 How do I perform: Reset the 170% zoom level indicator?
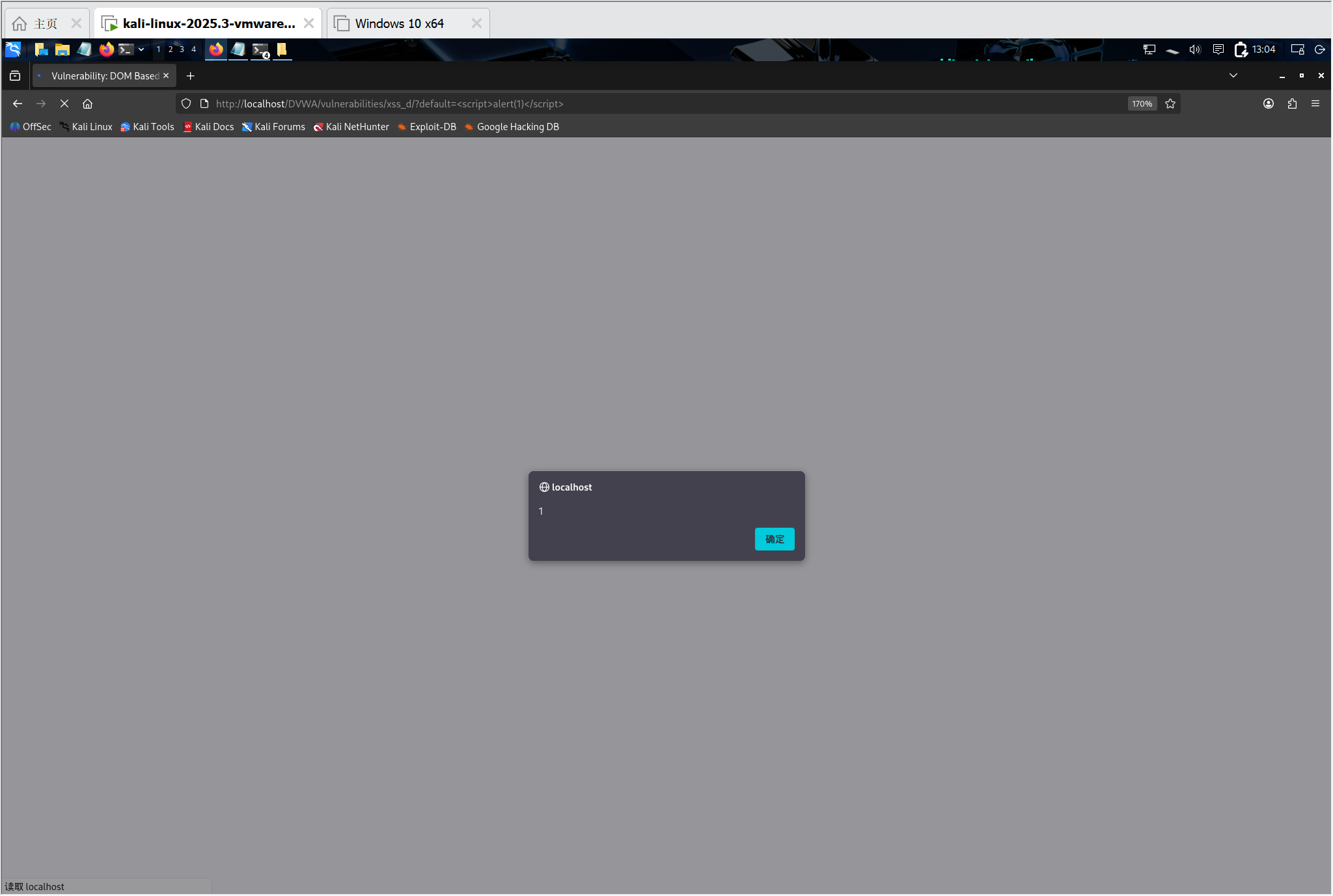click(1142, 103)
